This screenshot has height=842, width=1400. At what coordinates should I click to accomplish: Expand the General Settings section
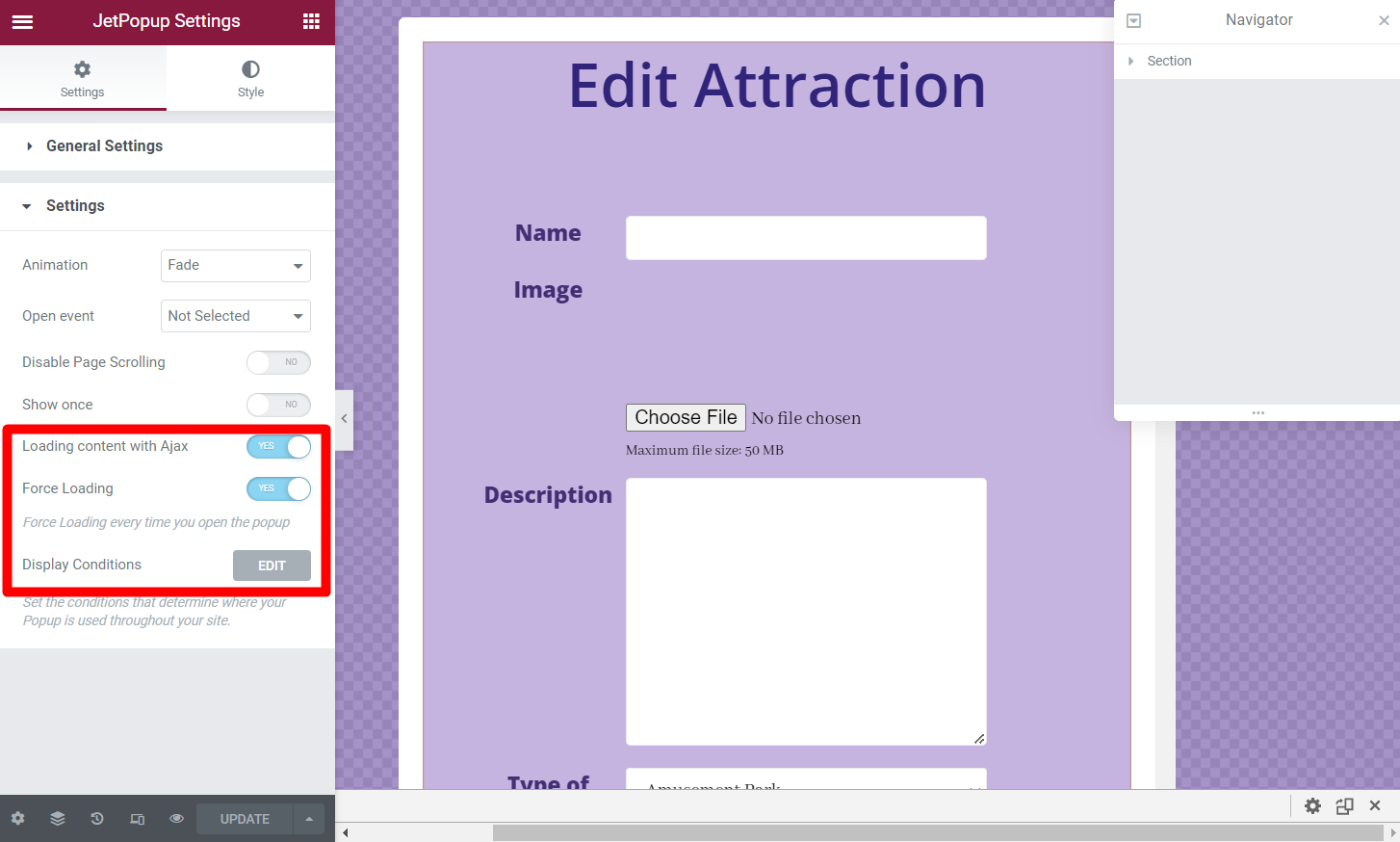coord(104,146)
